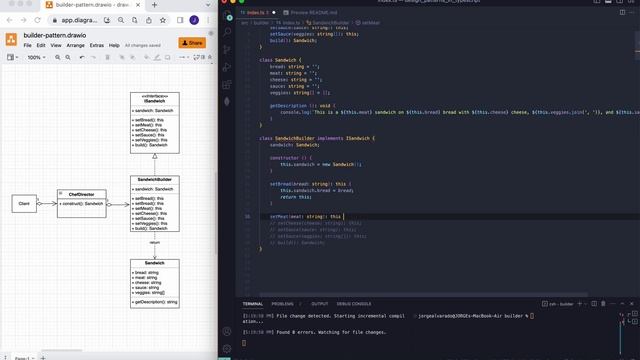
Task: Close the builder-pattern.drawio browser tab
Action: click(138, 5)
